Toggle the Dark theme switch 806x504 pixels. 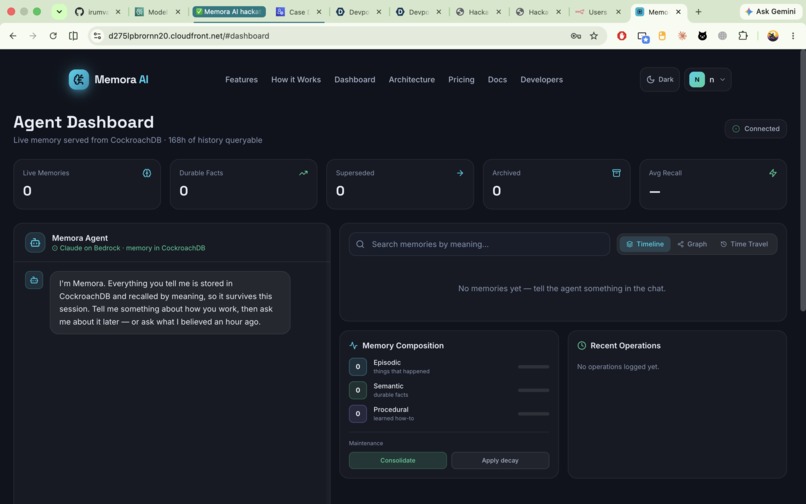pos(660,80)
